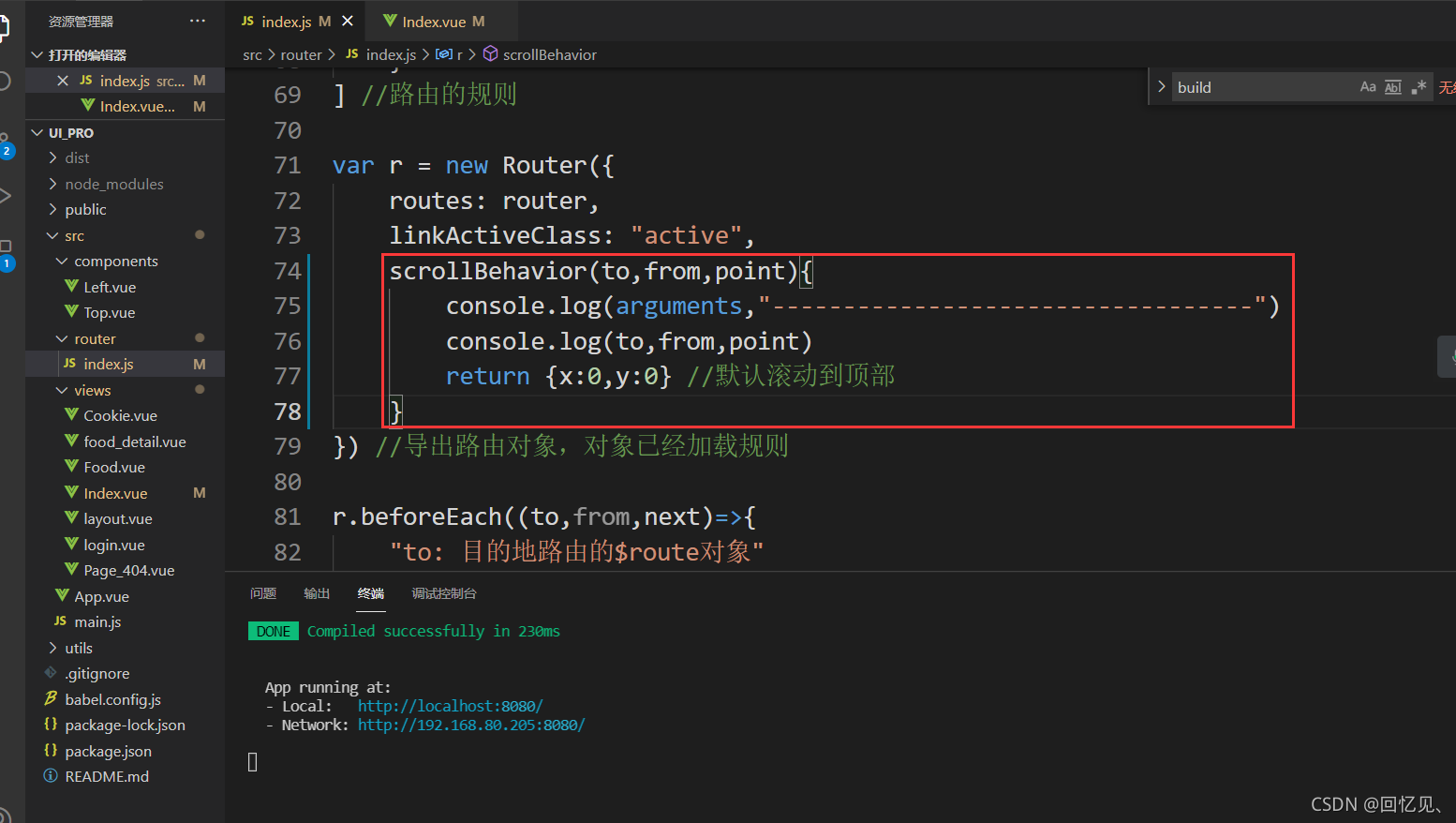Viewport: 1456px width, 823px height.
Task: Open explorer panel more actions ellipsis
Action: pos(197,21)
